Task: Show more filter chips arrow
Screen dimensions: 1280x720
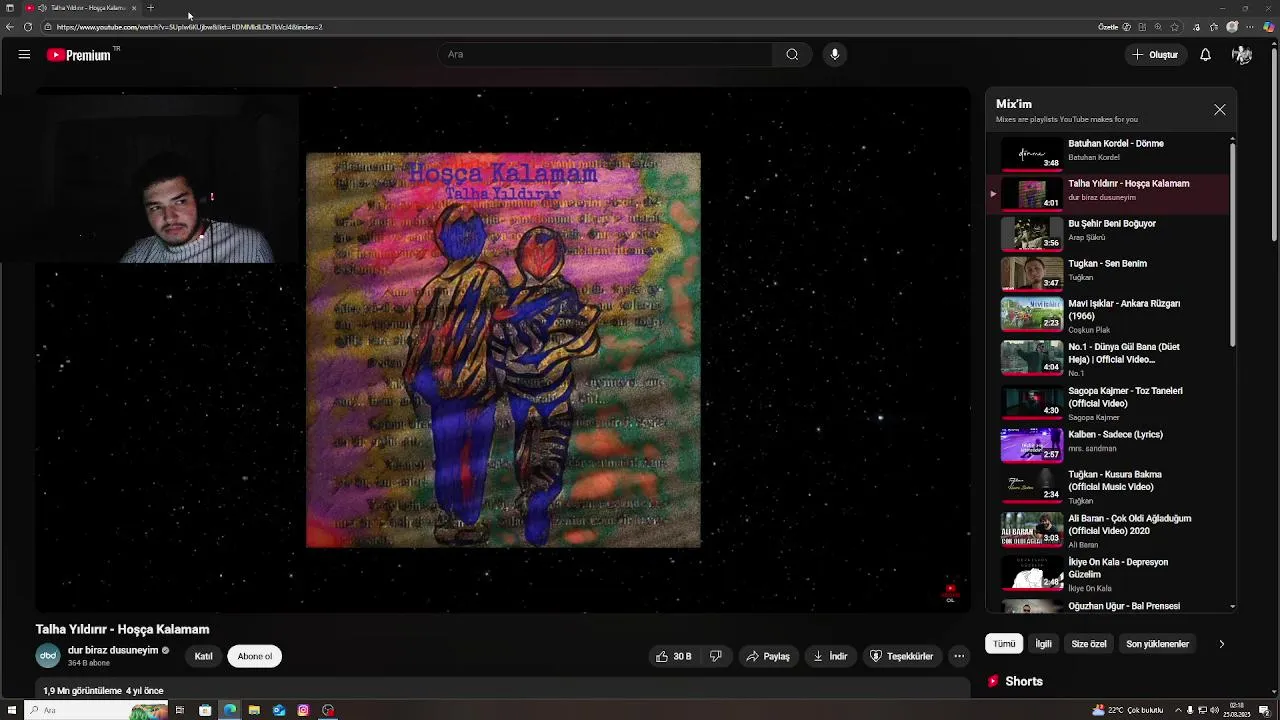Action: point(1221,644)
